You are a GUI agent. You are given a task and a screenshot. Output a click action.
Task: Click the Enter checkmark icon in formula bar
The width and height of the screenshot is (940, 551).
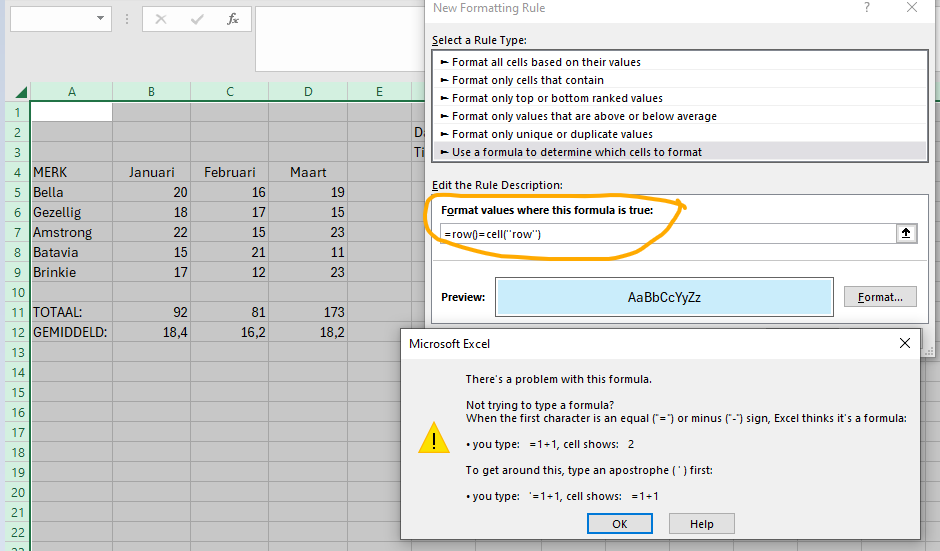point(197,19)
